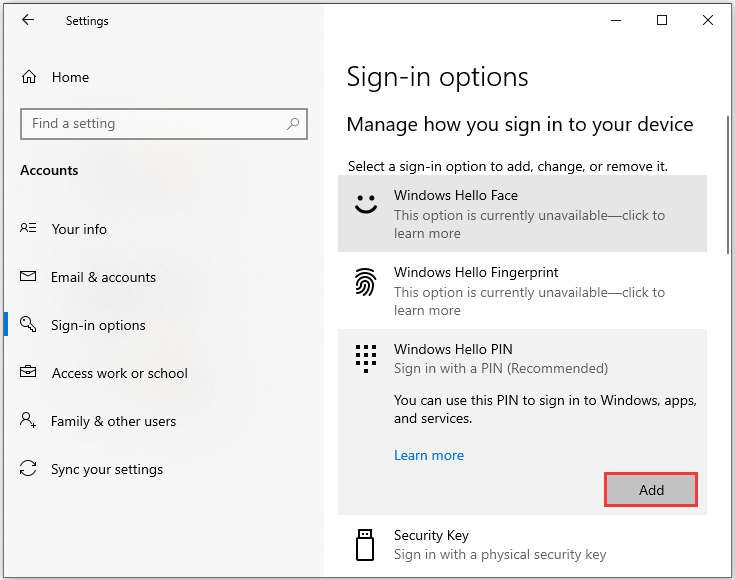Click the Sign-in options key icon
The image size is (735, 580).
pos(29,325)
